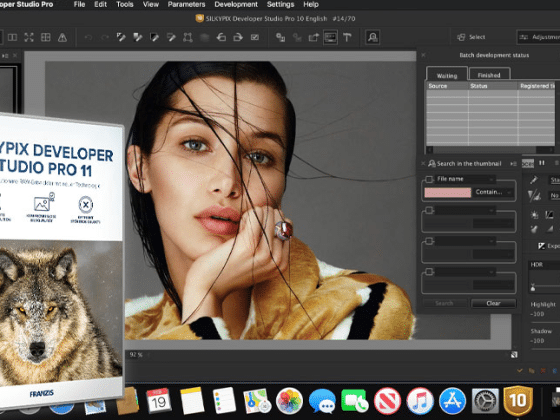Close the Batch development status panel

tap(423, 55)
